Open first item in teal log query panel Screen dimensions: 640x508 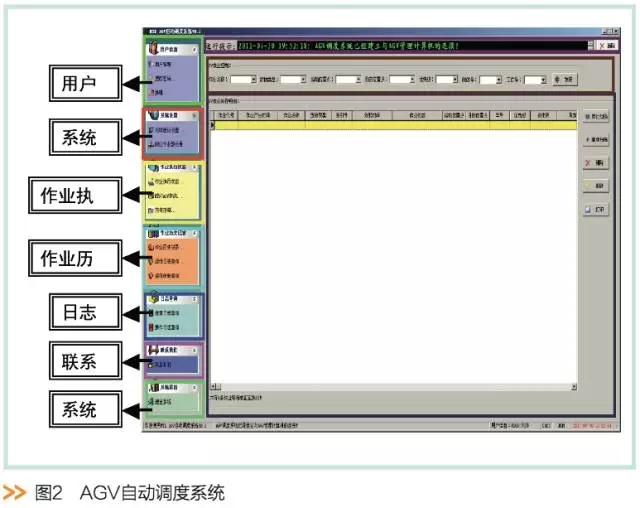tap(168, 313)
